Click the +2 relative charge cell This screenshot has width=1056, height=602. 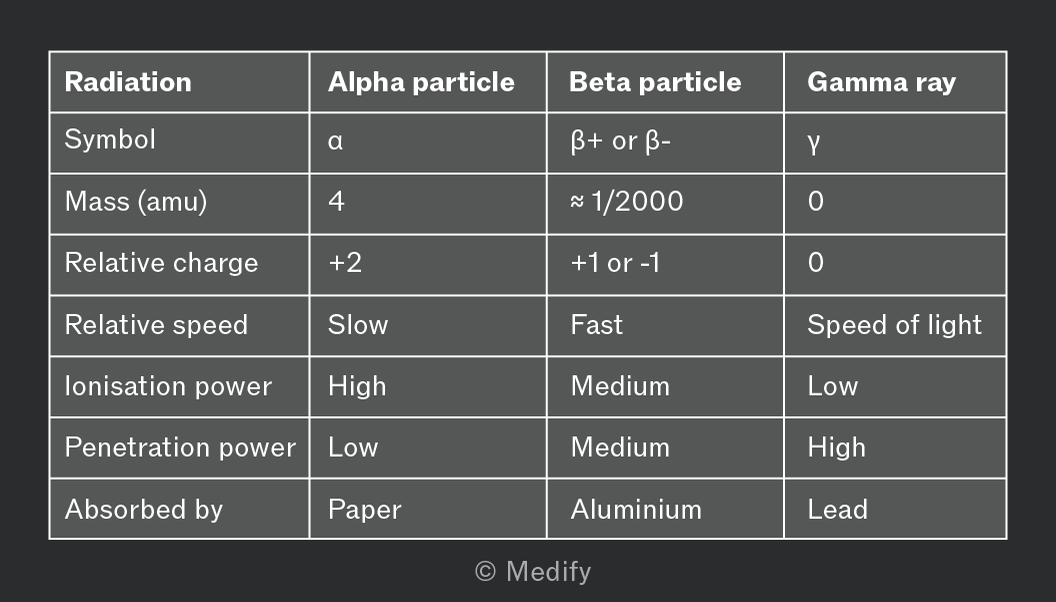428,265
